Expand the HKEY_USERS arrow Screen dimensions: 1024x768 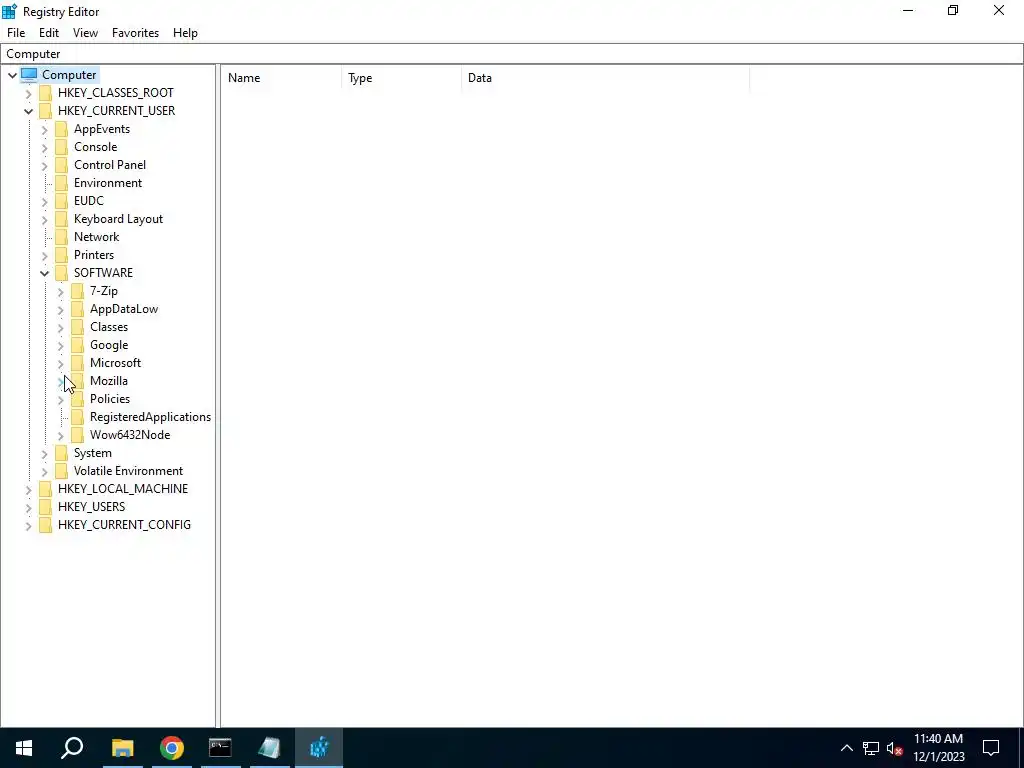coord(28,507)
